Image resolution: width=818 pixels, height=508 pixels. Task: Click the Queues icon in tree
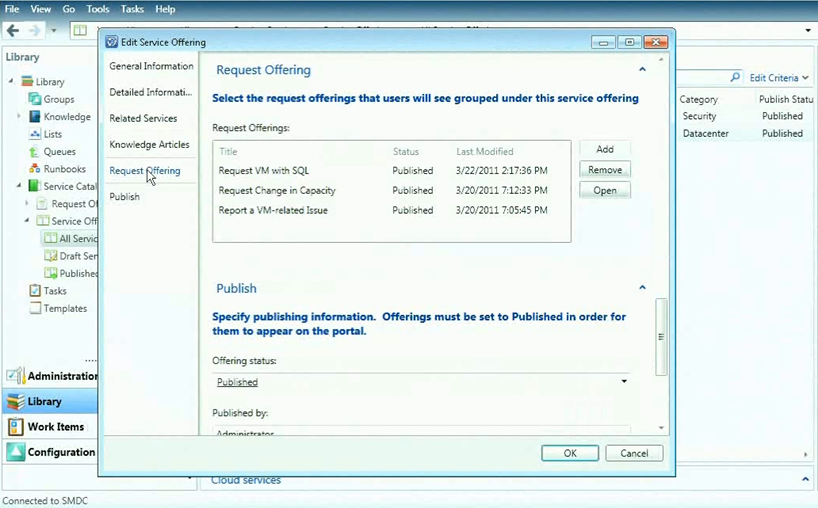35,152
